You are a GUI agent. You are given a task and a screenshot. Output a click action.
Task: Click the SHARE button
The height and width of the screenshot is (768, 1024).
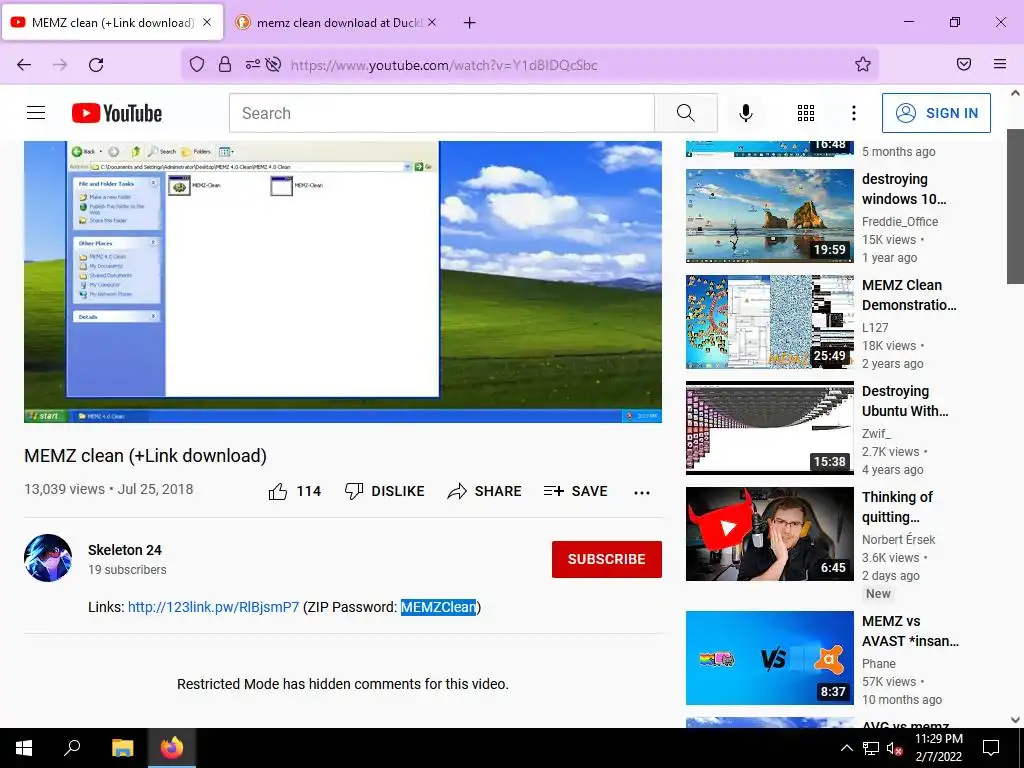(485, 491)
